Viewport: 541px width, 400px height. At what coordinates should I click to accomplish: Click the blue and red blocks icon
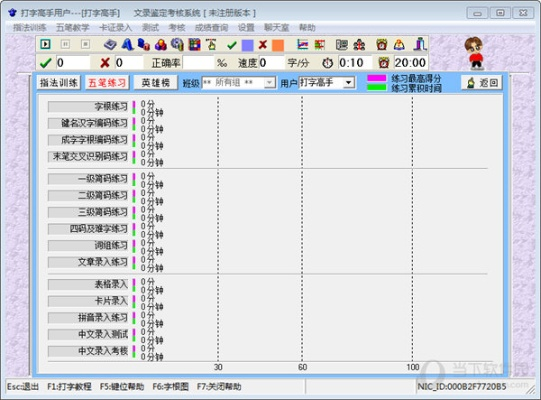point(144,45)
